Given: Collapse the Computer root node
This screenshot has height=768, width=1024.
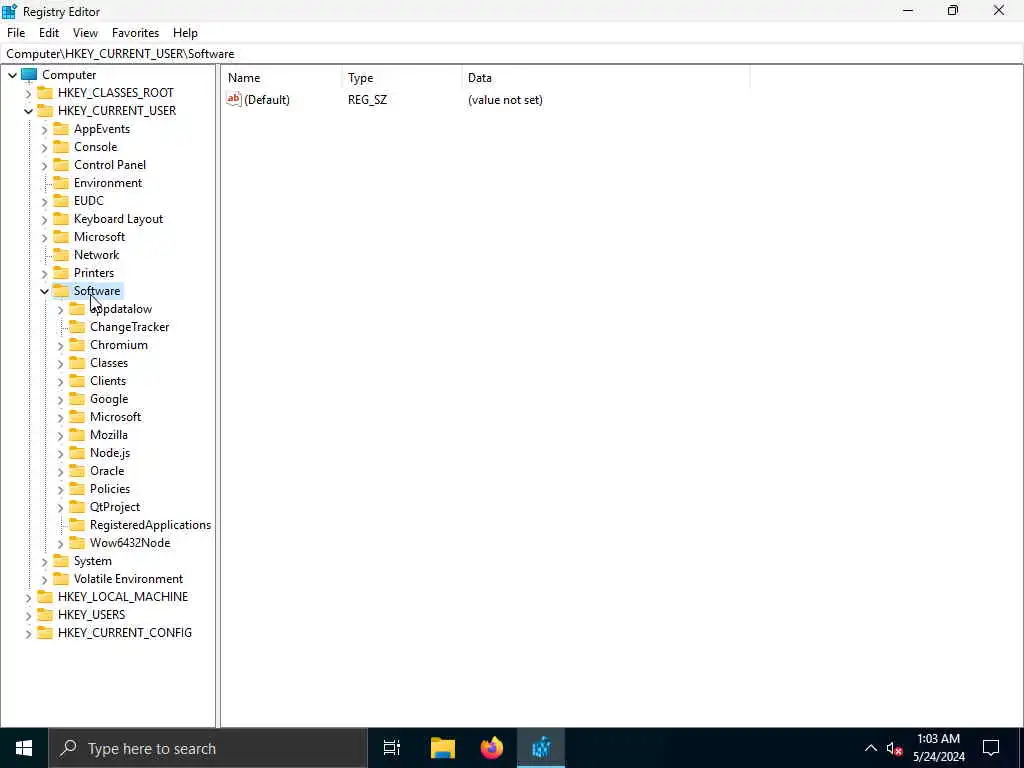Looking at the screenshot, I should 12,75.
